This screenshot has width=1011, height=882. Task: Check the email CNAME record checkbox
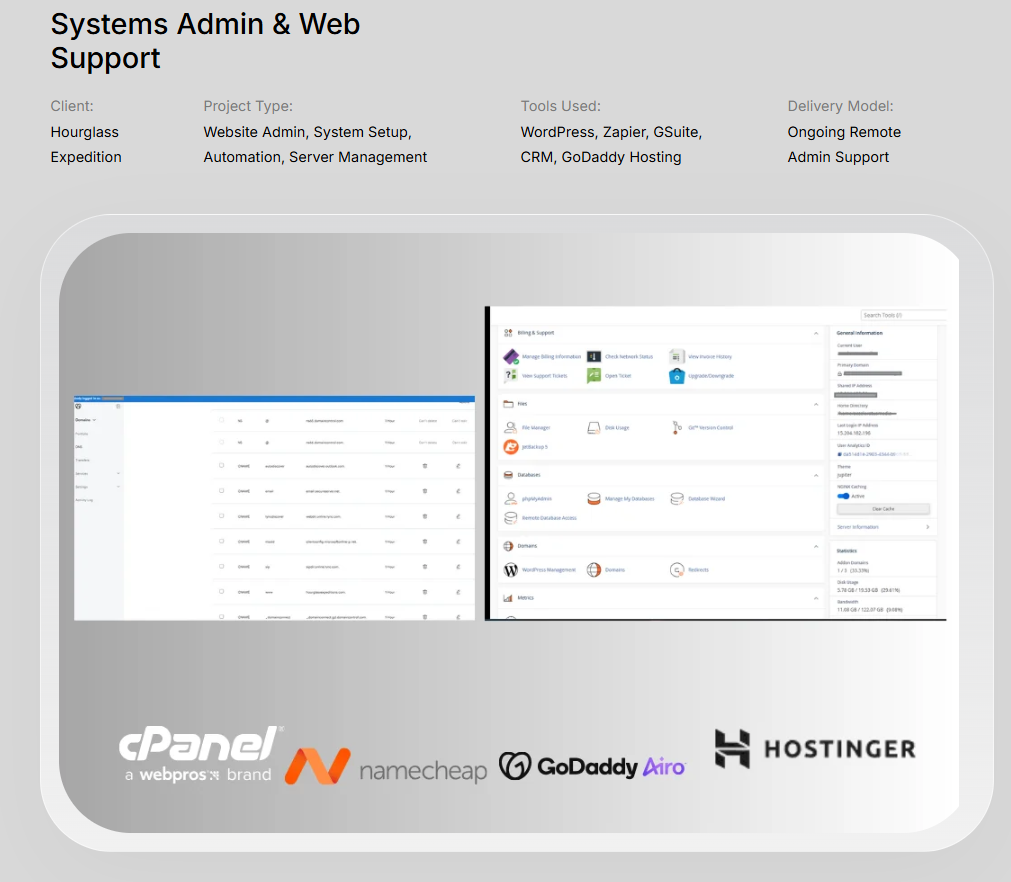pos(221,491)
